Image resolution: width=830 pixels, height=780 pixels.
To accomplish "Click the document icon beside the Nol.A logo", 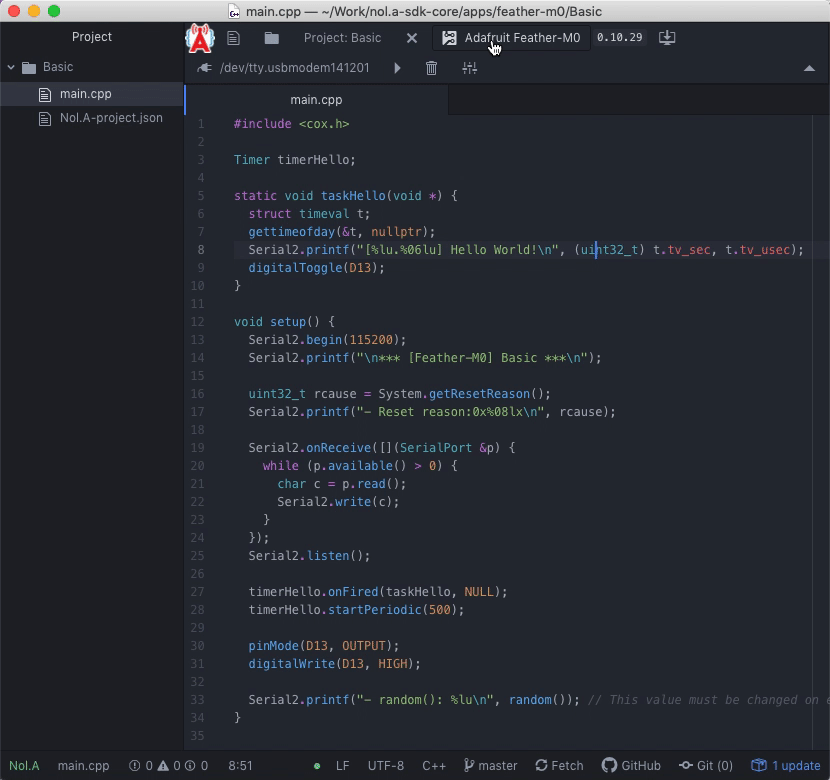I will (233, 38).
